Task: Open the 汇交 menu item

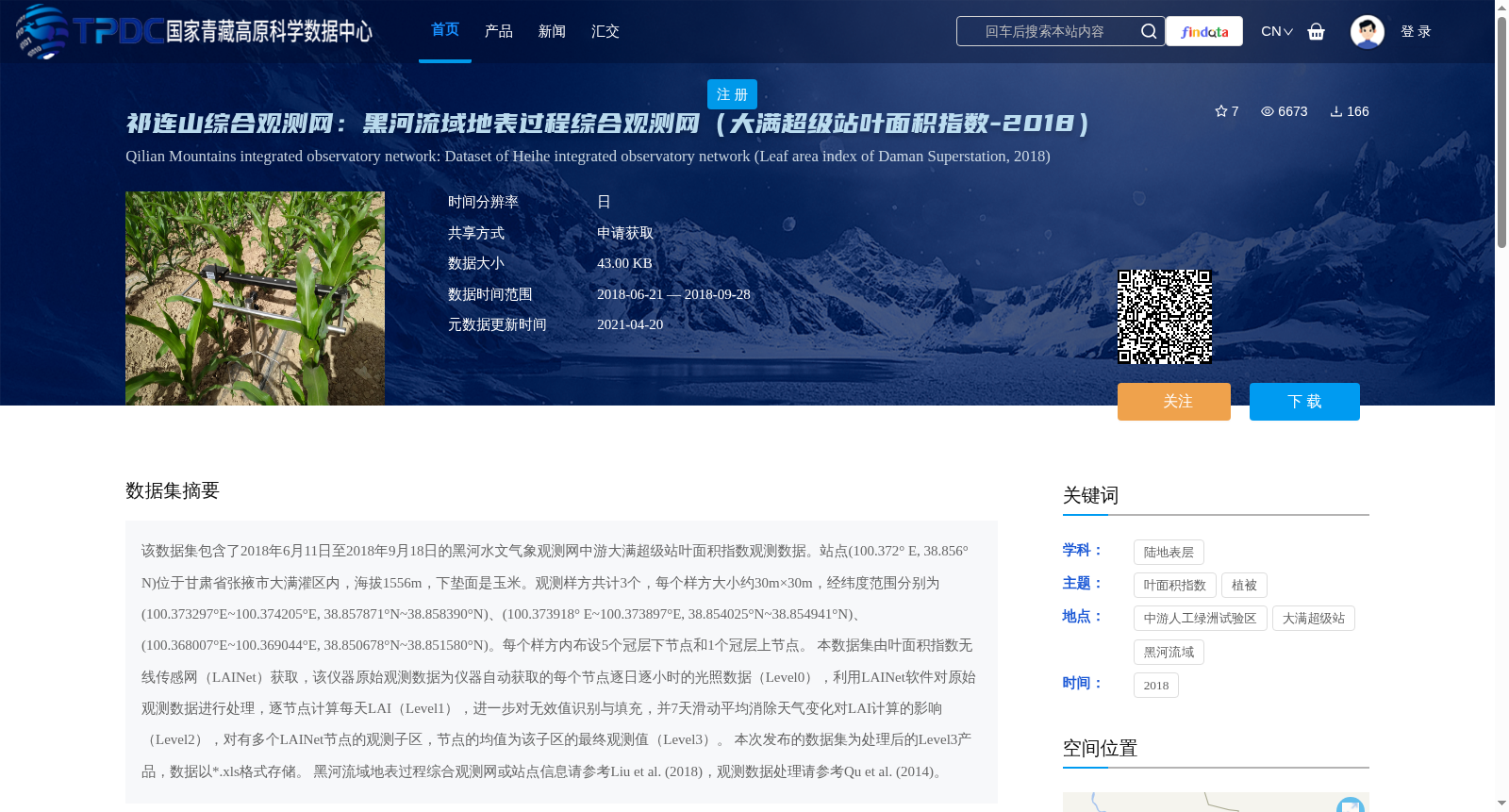Action: [x=605, y=31]
